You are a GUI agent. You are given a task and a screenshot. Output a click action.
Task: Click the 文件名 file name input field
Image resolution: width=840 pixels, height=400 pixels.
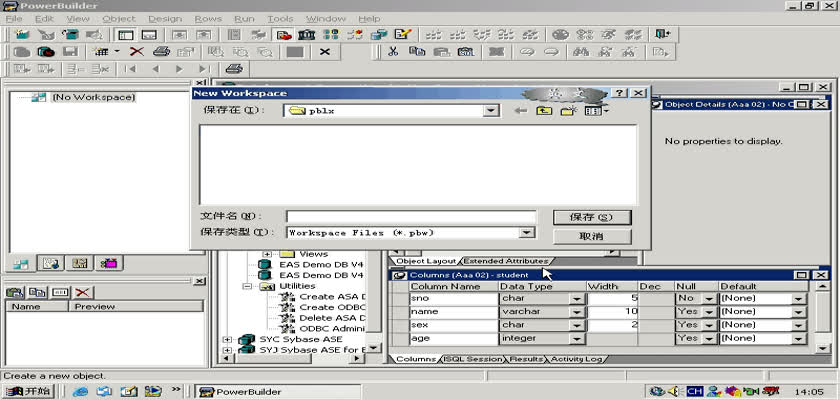pos(411,216)
